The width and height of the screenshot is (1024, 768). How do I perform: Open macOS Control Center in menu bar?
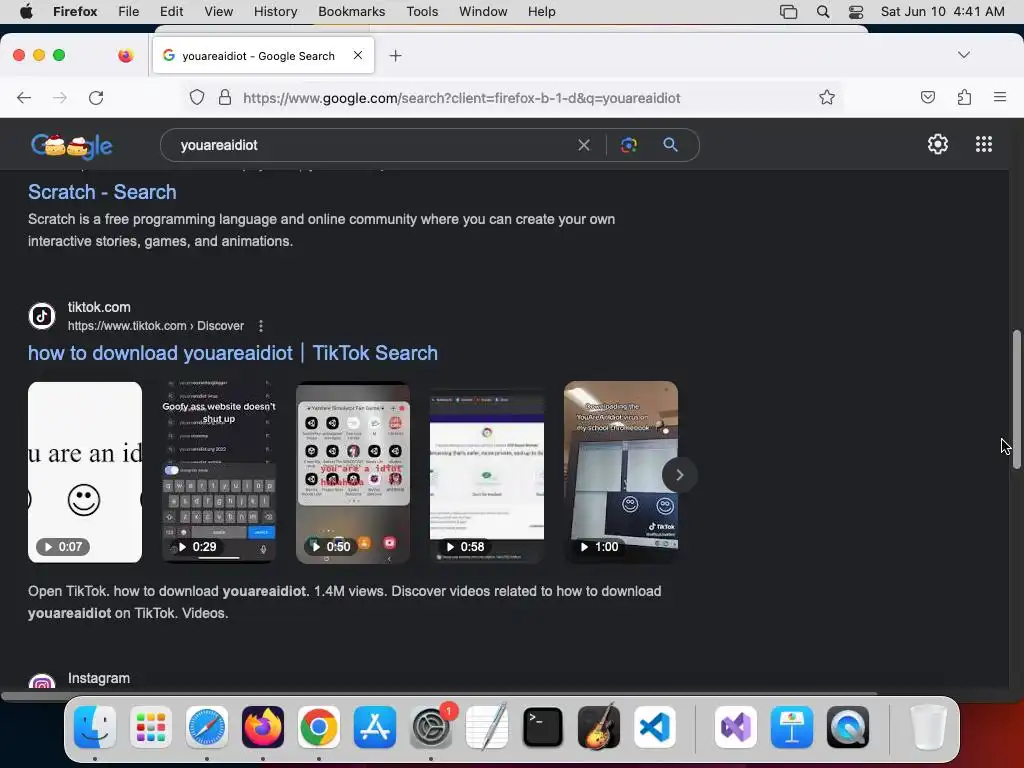[x=856, y=12]
